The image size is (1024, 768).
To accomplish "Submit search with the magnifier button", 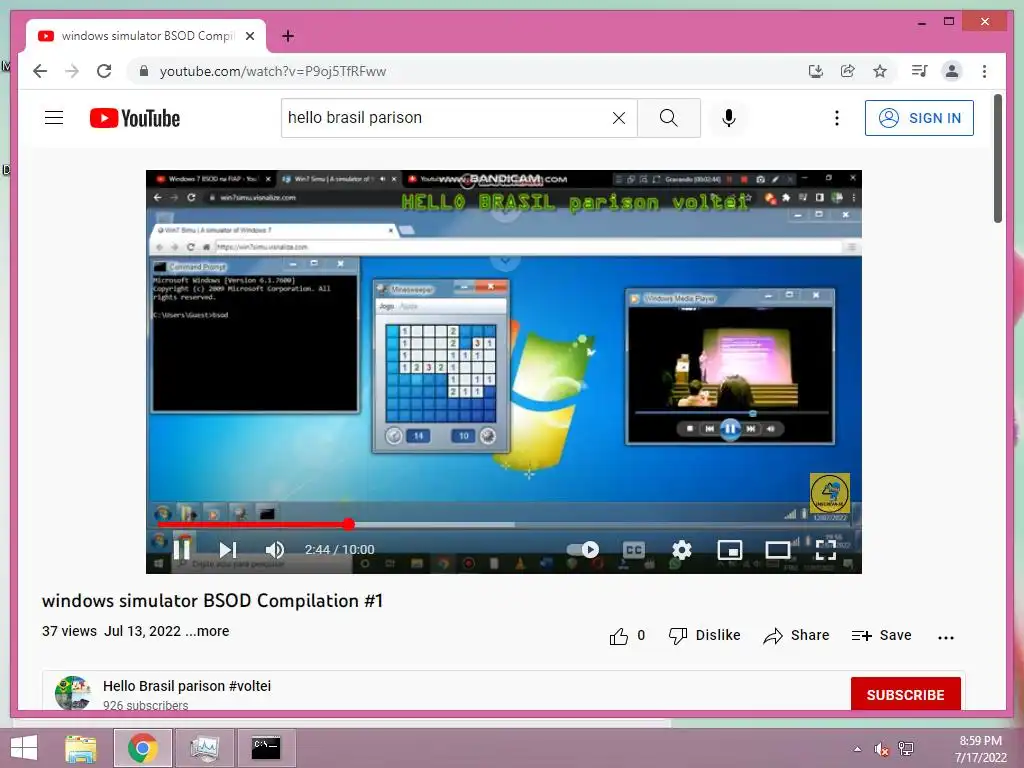I will pyautogui.click(x=669, y=118).
